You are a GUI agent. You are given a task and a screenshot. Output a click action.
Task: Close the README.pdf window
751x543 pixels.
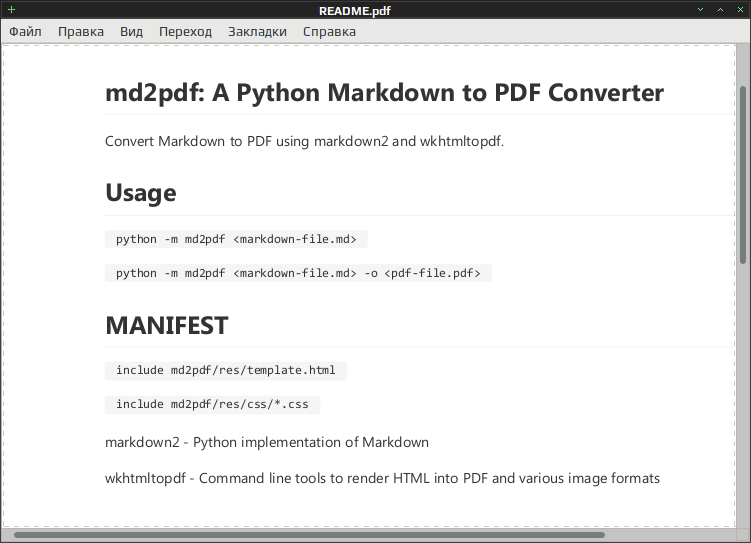740,10
